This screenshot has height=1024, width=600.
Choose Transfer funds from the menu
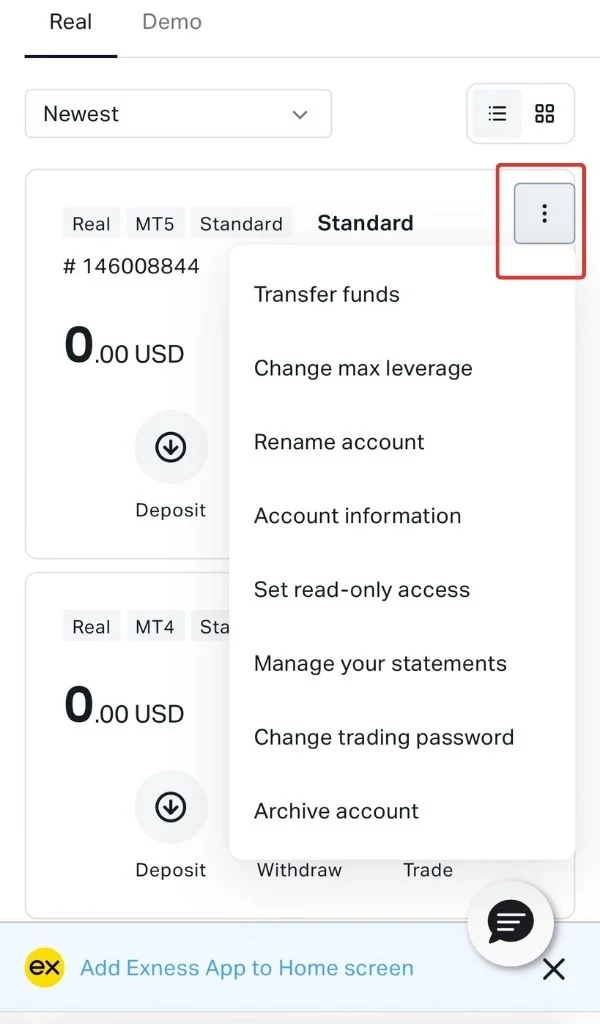click(x=327, y=294)
